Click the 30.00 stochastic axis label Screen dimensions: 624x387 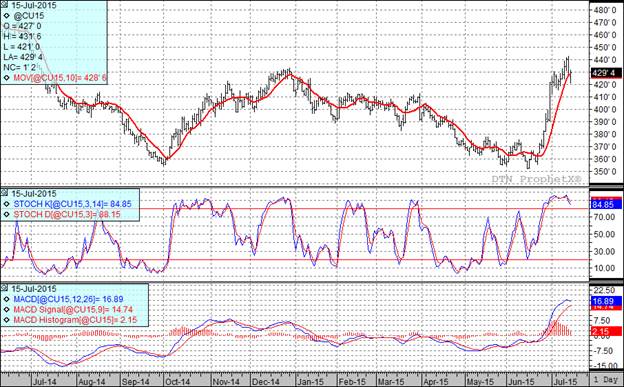coord(605,251)
